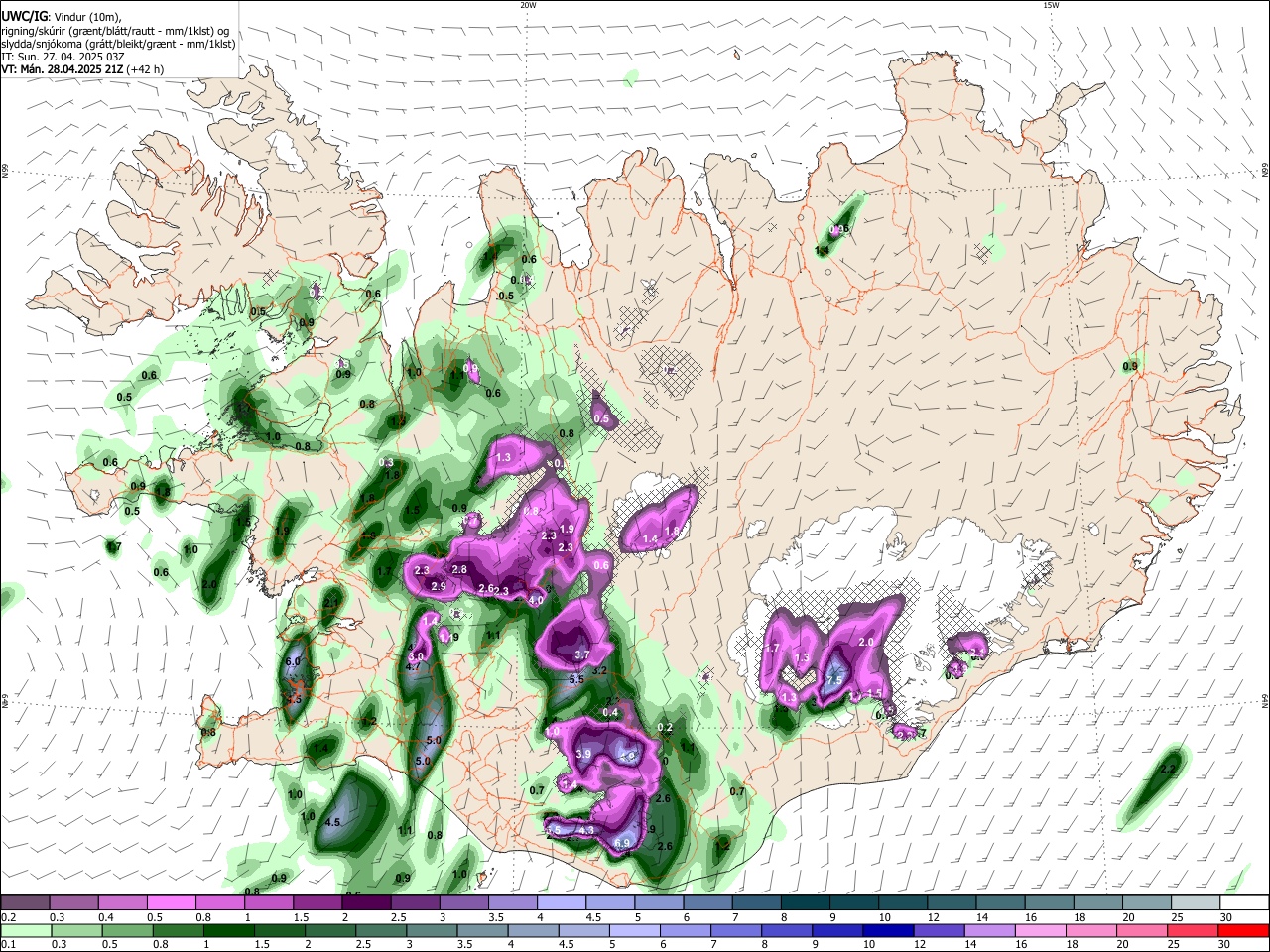Click the '2.9' snowfall value on map

pyautogui.click(x=439, y=586)
